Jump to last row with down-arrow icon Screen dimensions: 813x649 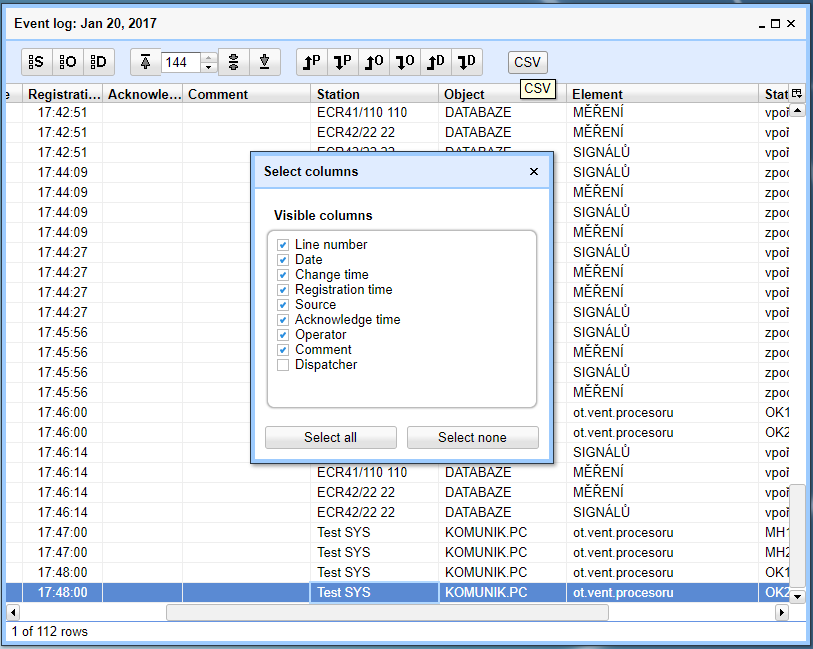(265, 62)
